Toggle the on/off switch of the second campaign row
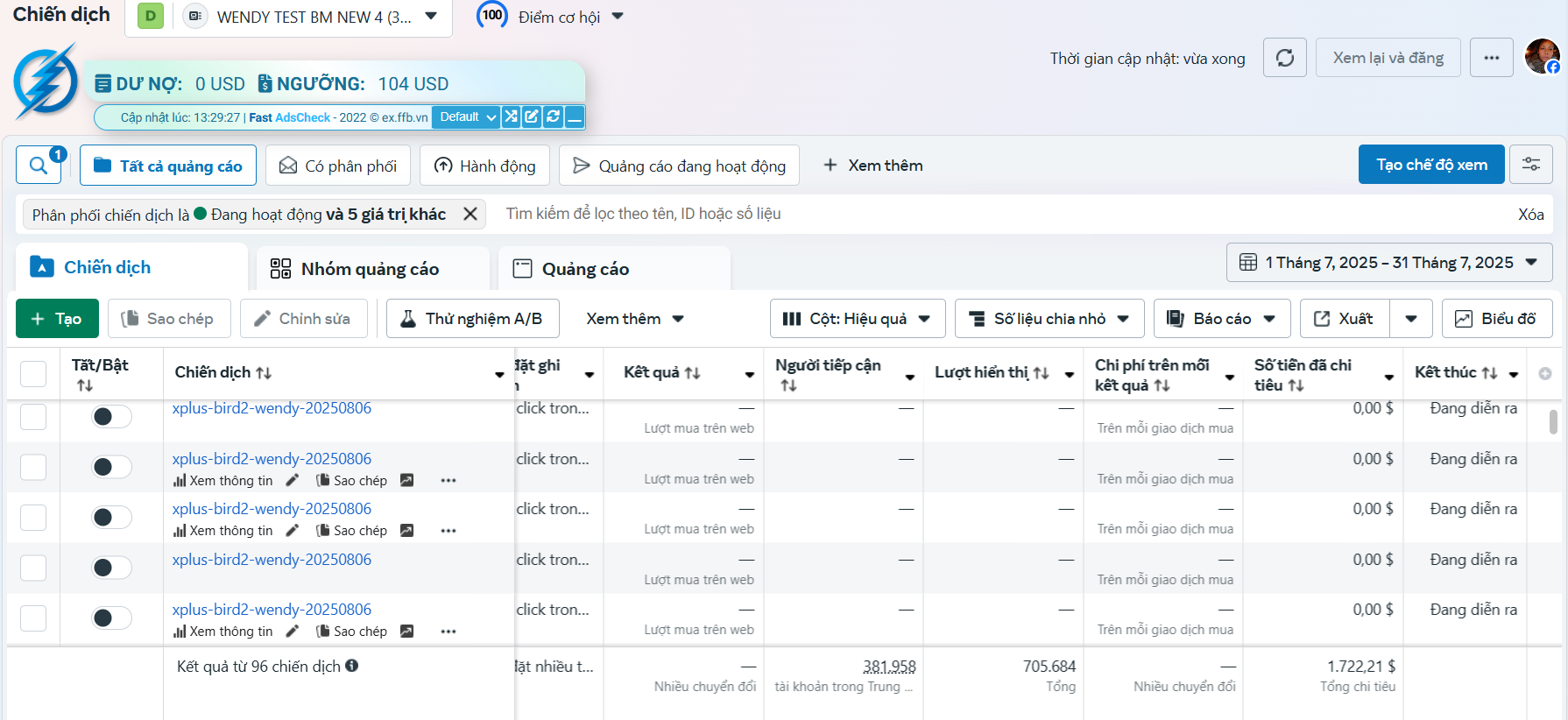Screen dimensions: 1568x720 (112, 468)
